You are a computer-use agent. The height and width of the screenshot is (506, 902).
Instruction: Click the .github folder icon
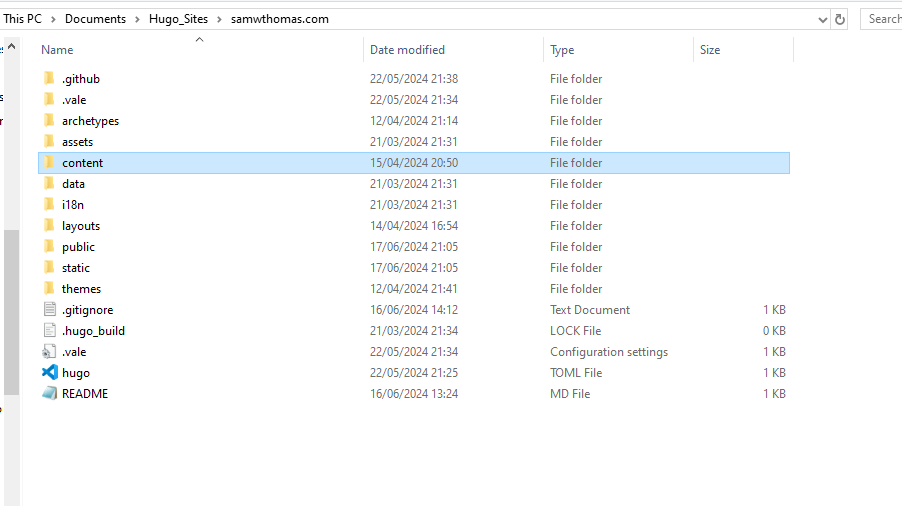[49, 79]
